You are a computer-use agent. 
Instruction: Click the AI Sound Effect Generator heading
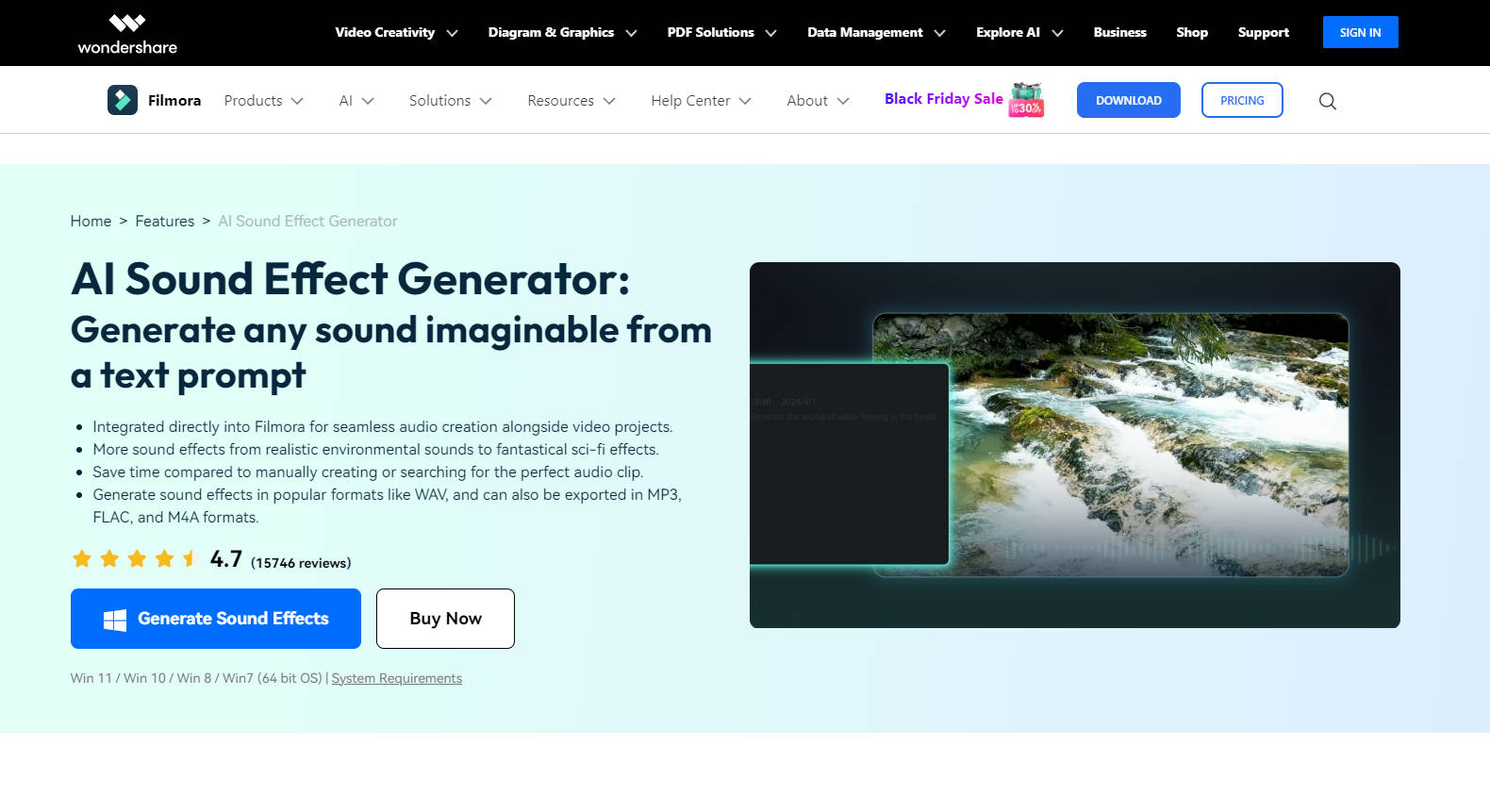[x=351, y=279]
